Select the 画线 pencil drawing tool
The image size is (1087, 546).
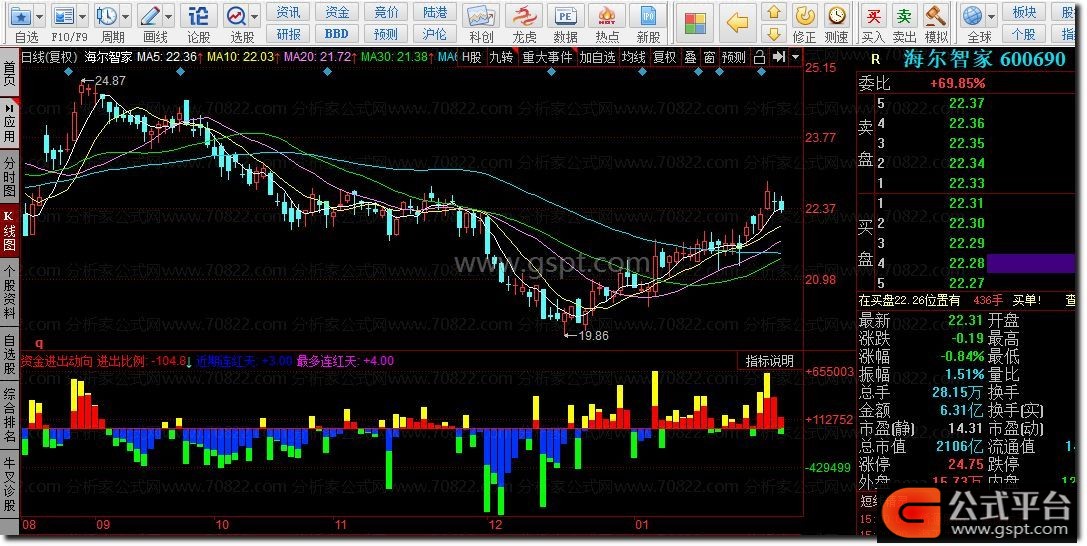150,15
